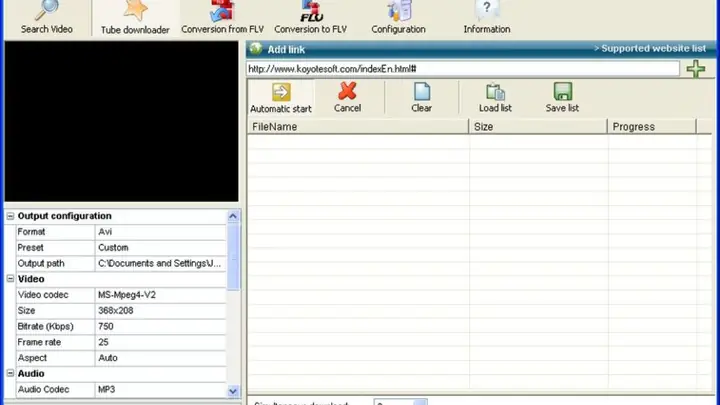Clear the download list
This screenshot has height=405, width=720.
422,97
